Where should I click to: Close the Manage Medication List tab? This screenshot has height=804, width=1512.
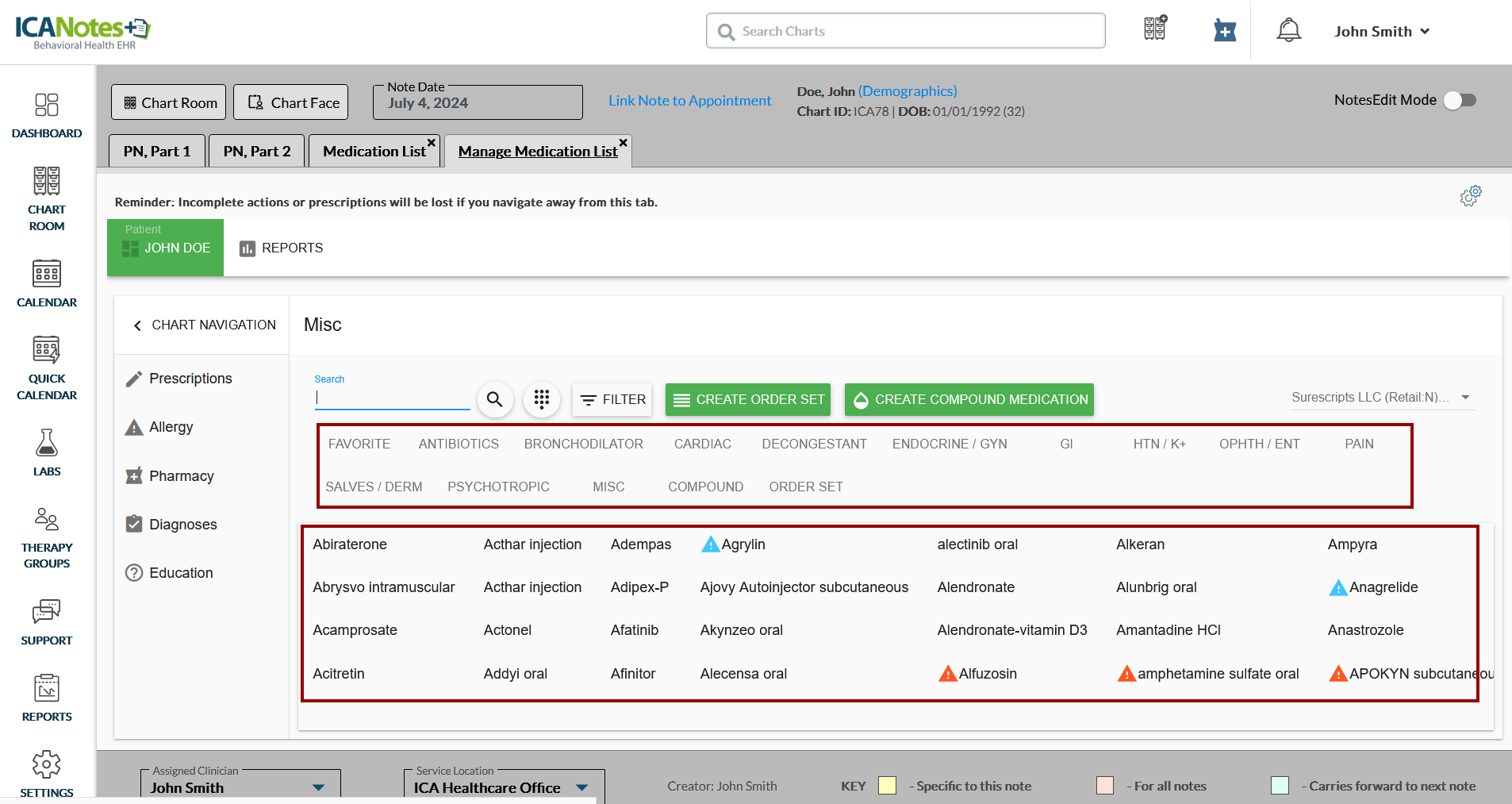(624, 143)
